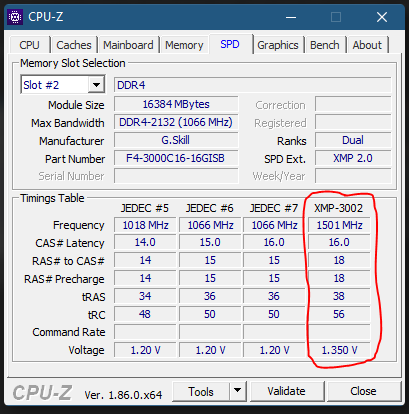Close the CPU-Z window with X
Image resolution: width=409 pixels, height=414 pixels.
pos(382,17)
